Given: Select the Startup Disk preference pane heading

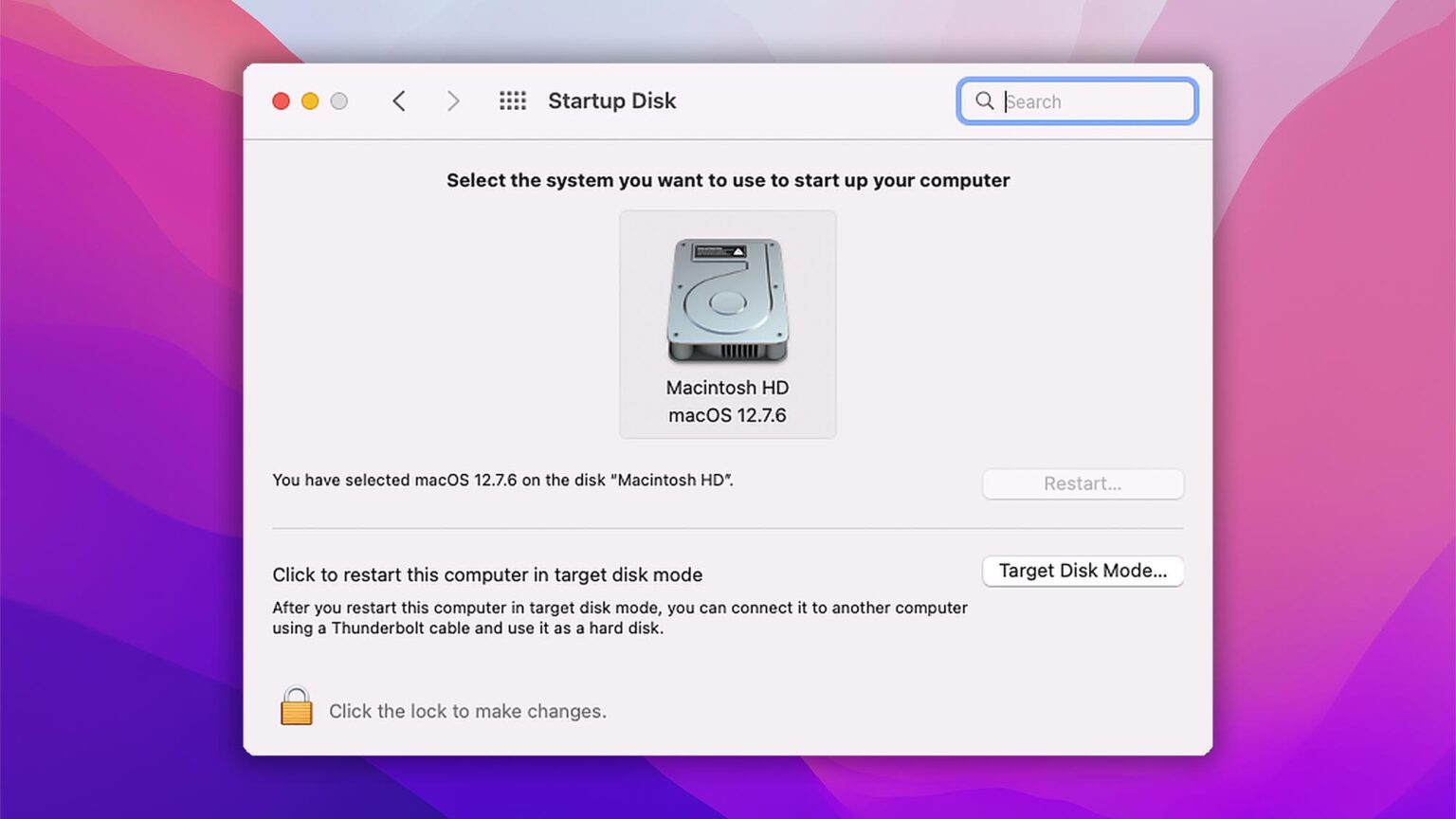Looking at the screenshot, I should [x=611, y=100].
